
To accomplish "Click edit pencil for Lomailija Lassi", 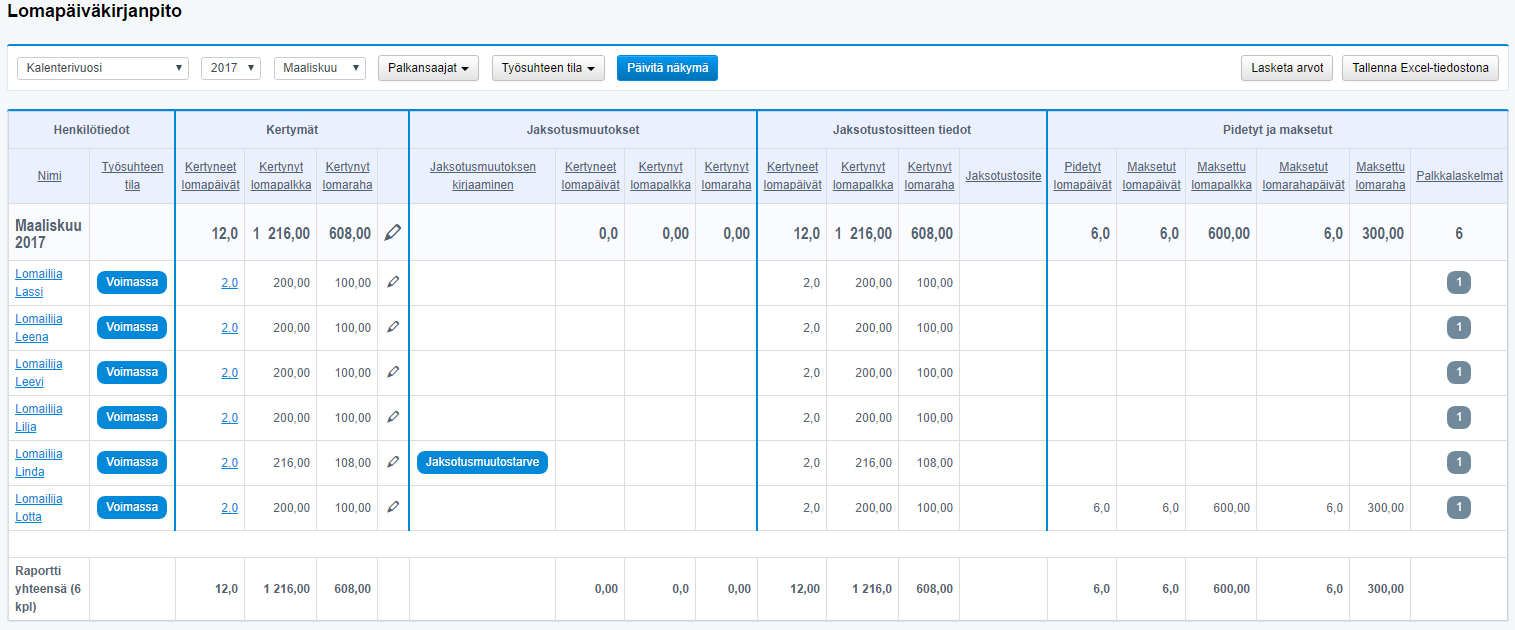I will [x=393, y=283].
